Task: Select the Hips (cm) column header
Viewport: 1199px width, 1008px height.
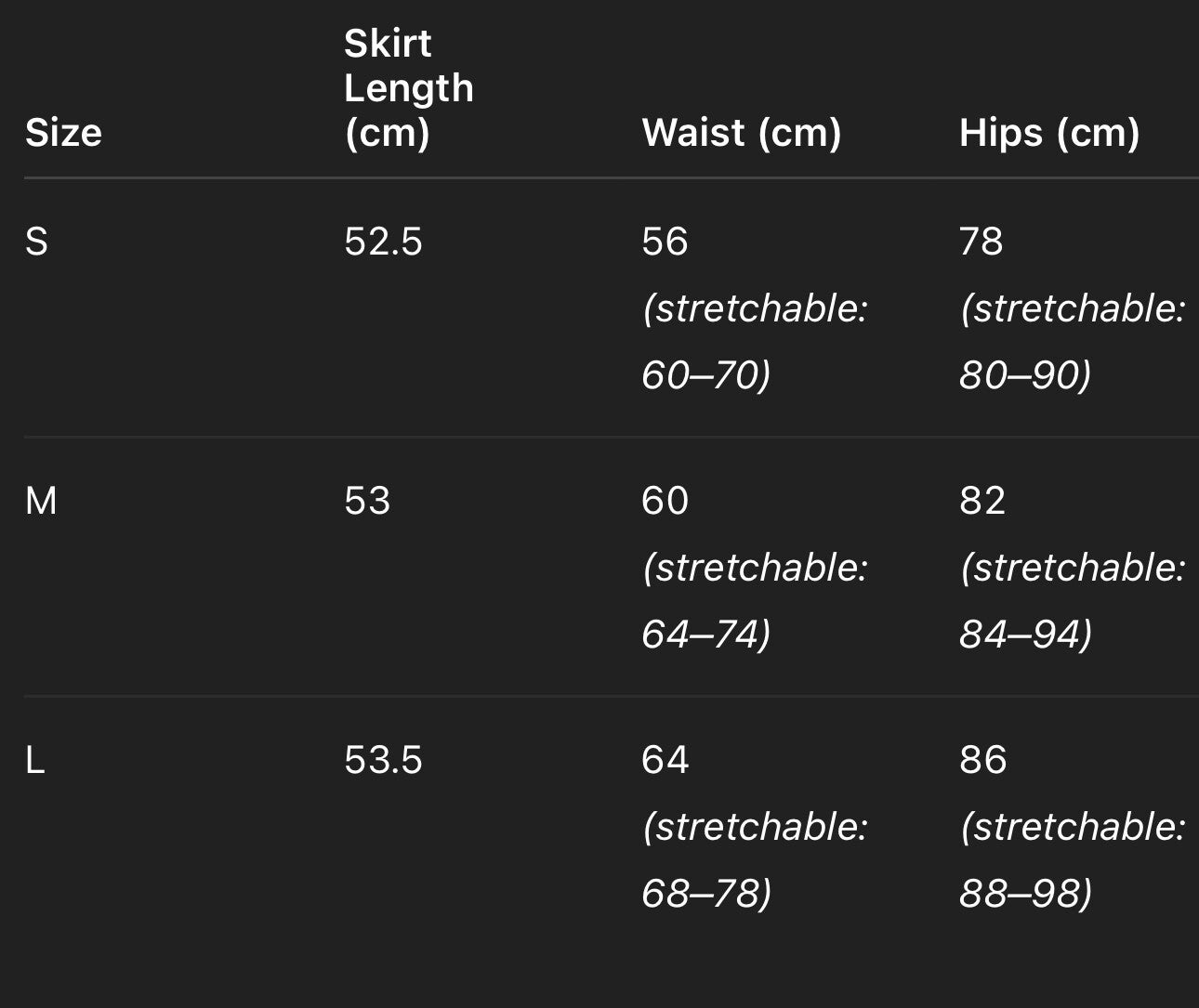Action: [x=1048, y=133]
